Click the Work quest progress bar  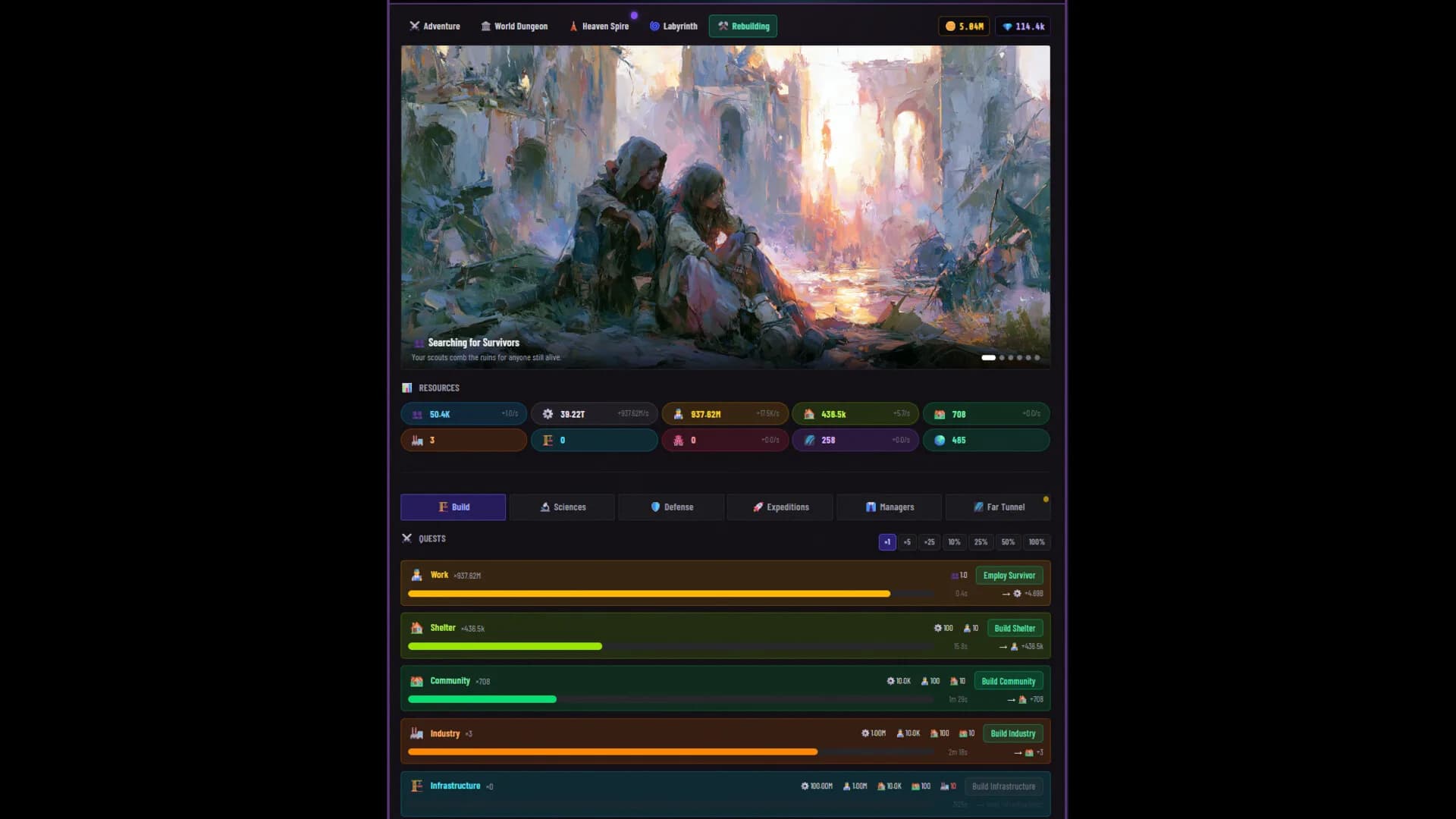(671, 594)
